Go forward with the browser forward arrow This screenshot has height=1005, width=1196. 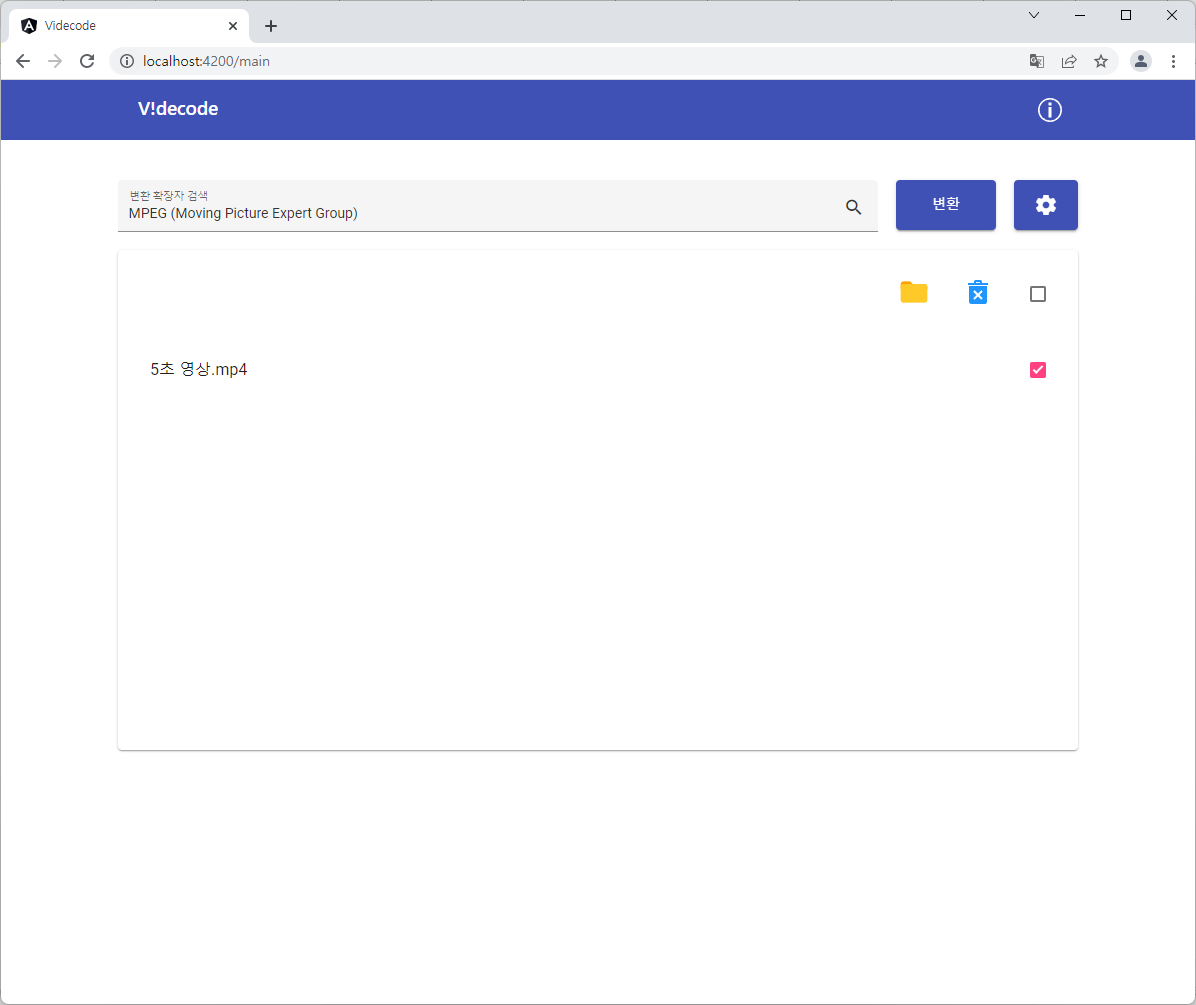(x=55, y=61)
